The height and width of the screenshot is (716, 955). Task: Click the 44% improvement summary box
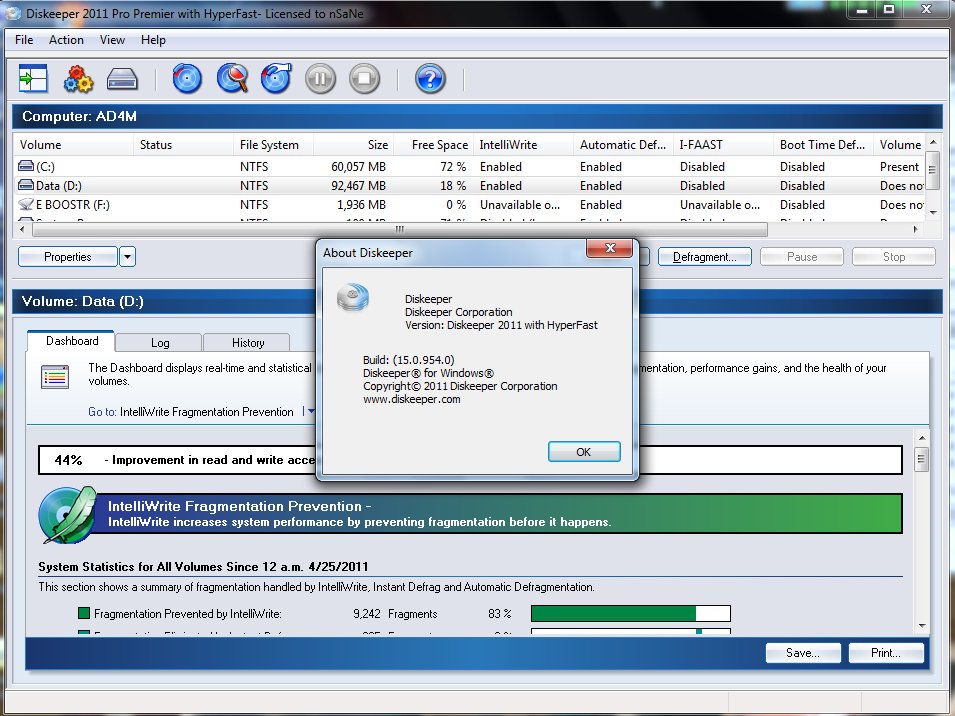[x=470, y=460]
